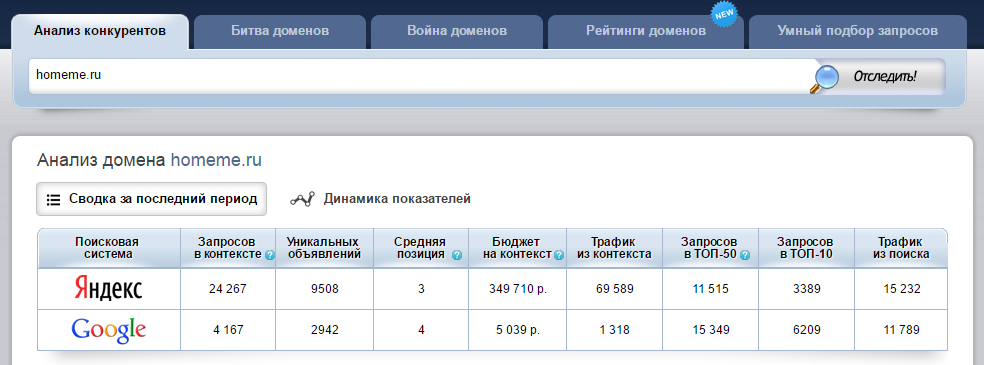Click the NEW badge on Рейтинги доменов

point(724,14)
